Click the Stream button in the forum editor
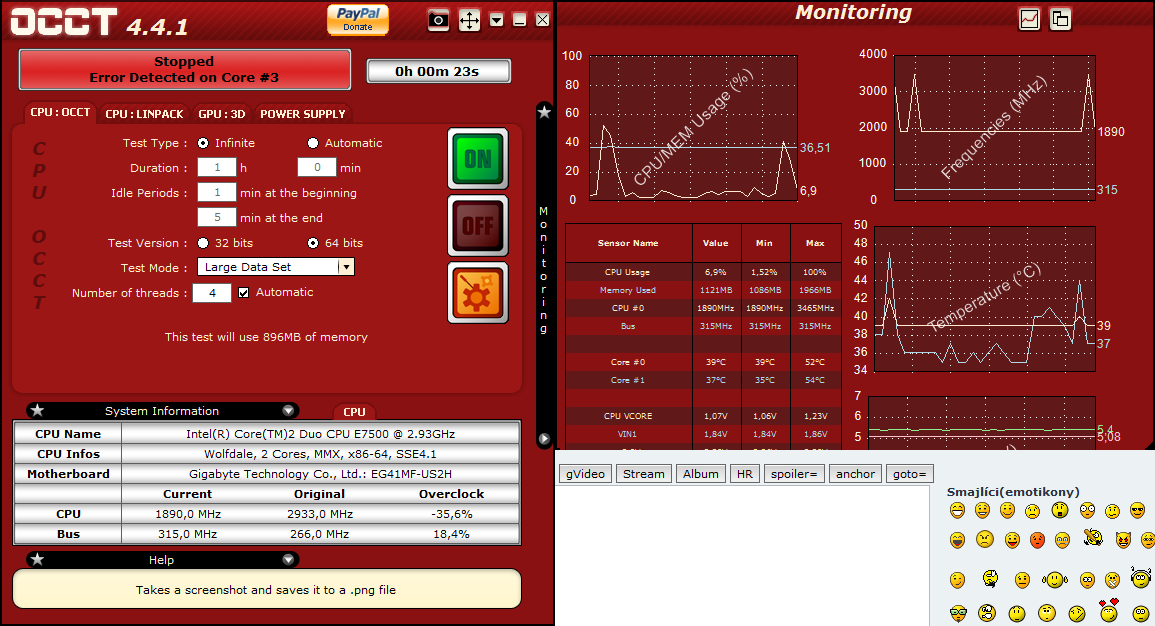This screenshot has width=1155, height=626. click(644, 474)
